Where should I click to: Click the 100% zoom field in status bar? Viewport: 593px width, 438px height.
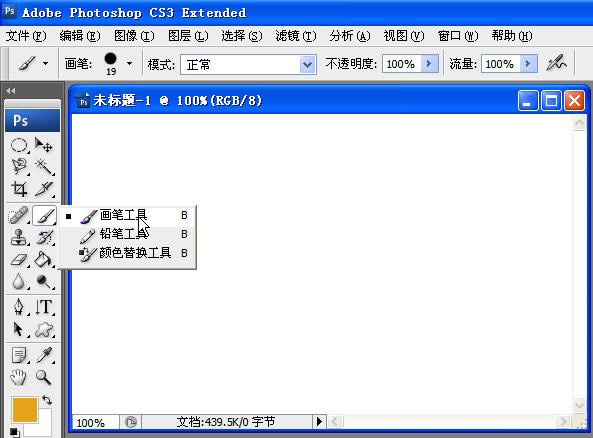95,422
